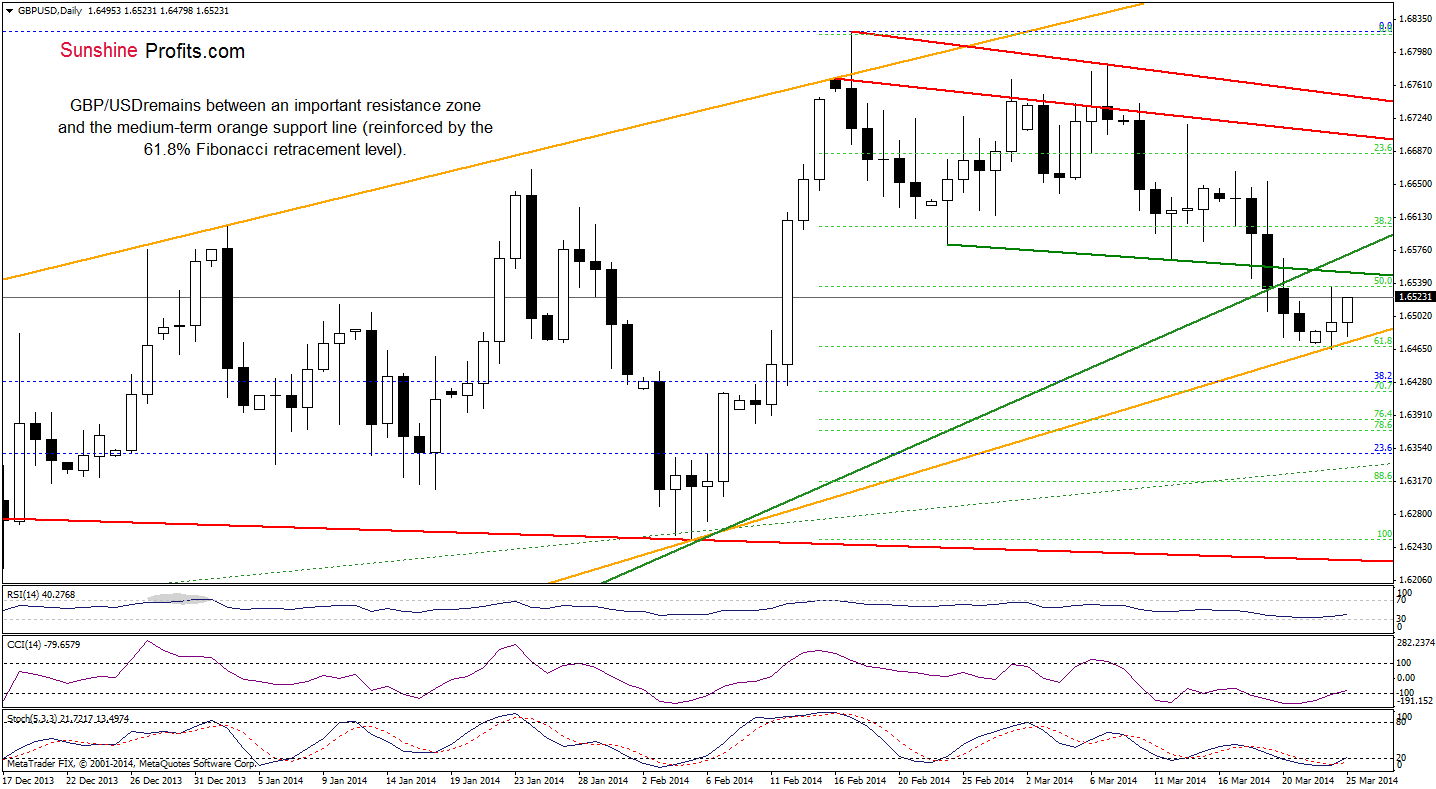
Task: Click the 1.64650 price axis label
Action: point(1414,349)
